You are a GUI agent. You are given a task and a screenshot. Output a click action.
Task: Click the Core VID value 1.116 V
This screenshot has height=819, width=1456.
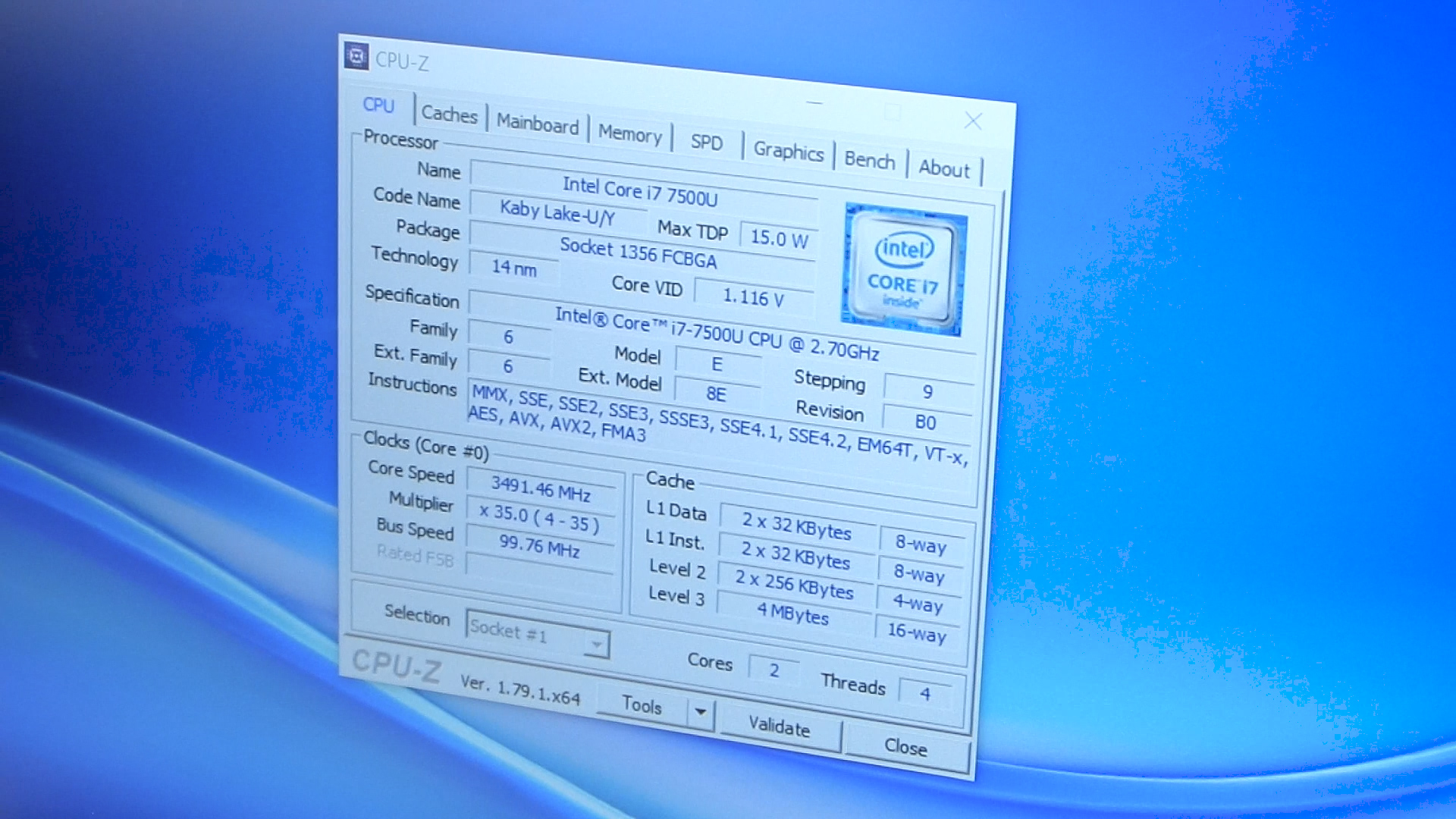pos(753,297)
